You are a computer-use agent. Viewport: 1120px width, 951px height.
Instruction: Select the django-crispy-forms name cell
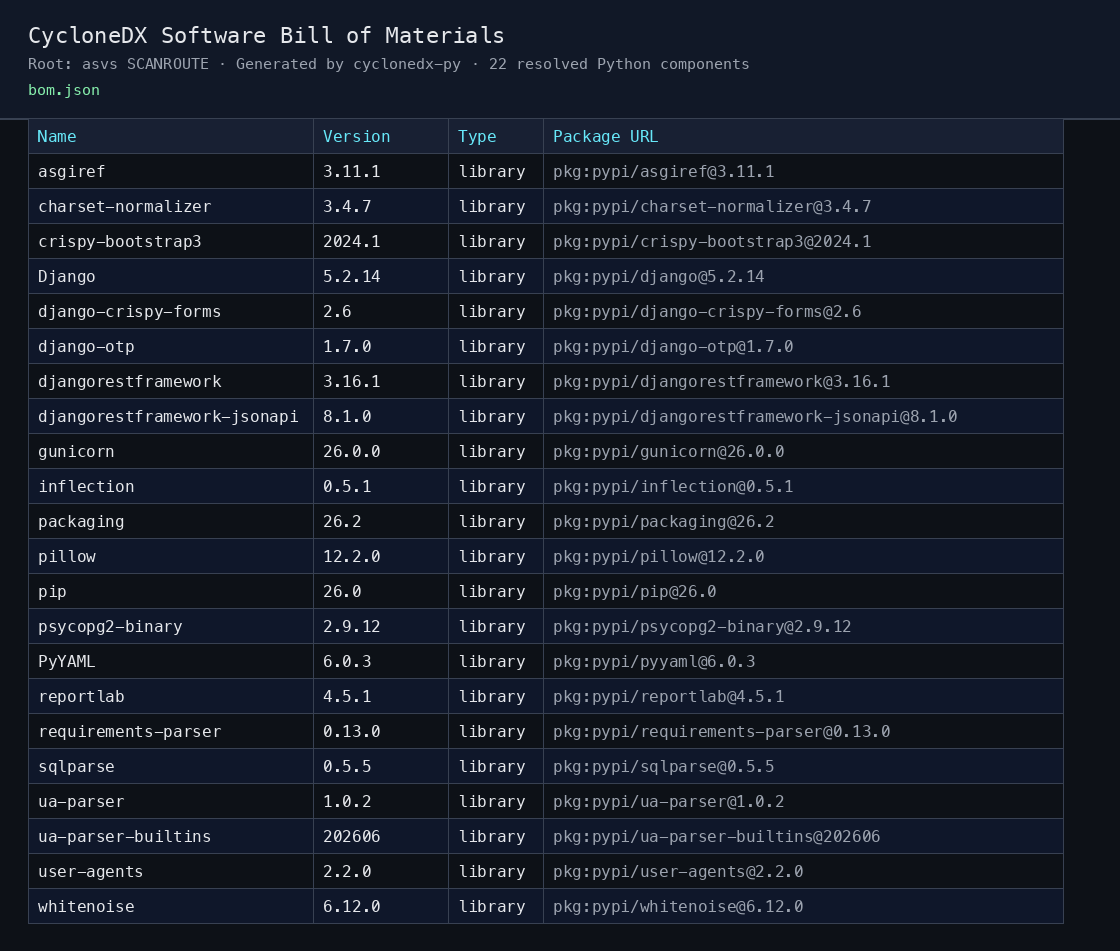(171, 312)
